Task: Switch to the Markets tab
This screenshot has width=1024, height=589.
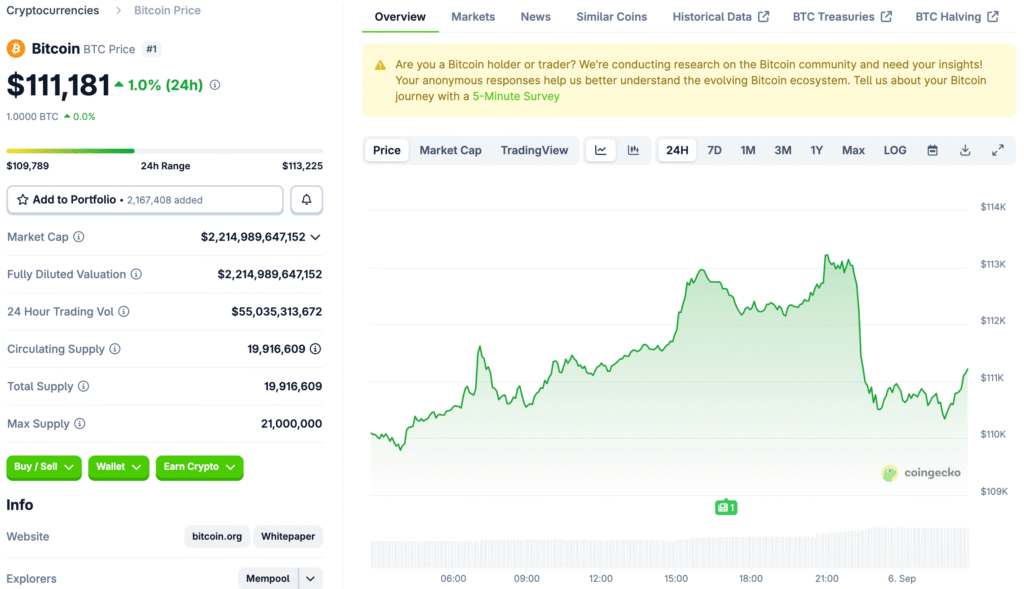Action: tap(473, 16)
